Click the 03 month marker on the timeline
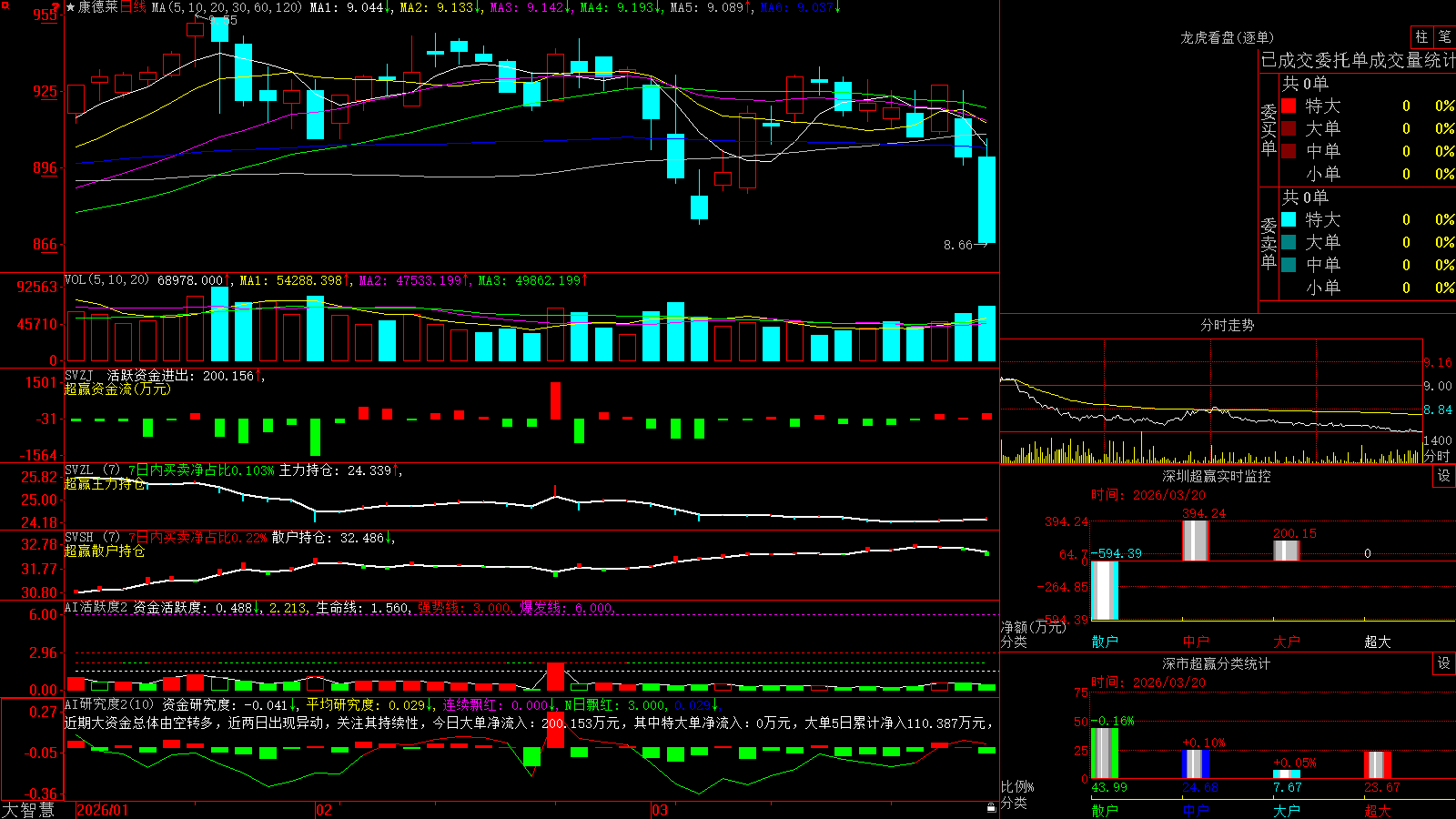 tap(660, 810)
